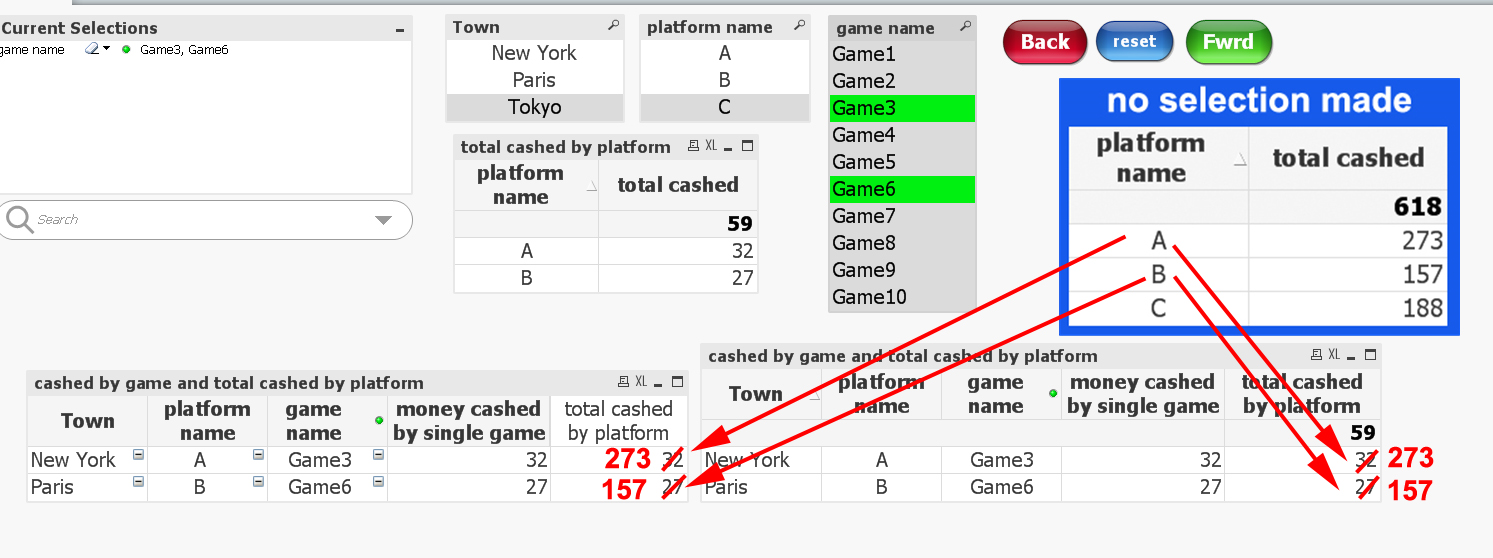
Task: Select B in the platform name list
Action: click(725, 80)
